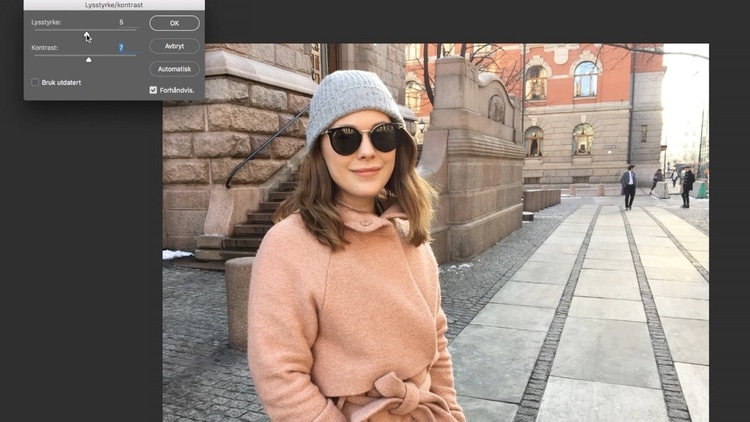This screenshot has width=750, height=422.
Task: Click the walking pedestrian in the background
Action: coord(628,186)
